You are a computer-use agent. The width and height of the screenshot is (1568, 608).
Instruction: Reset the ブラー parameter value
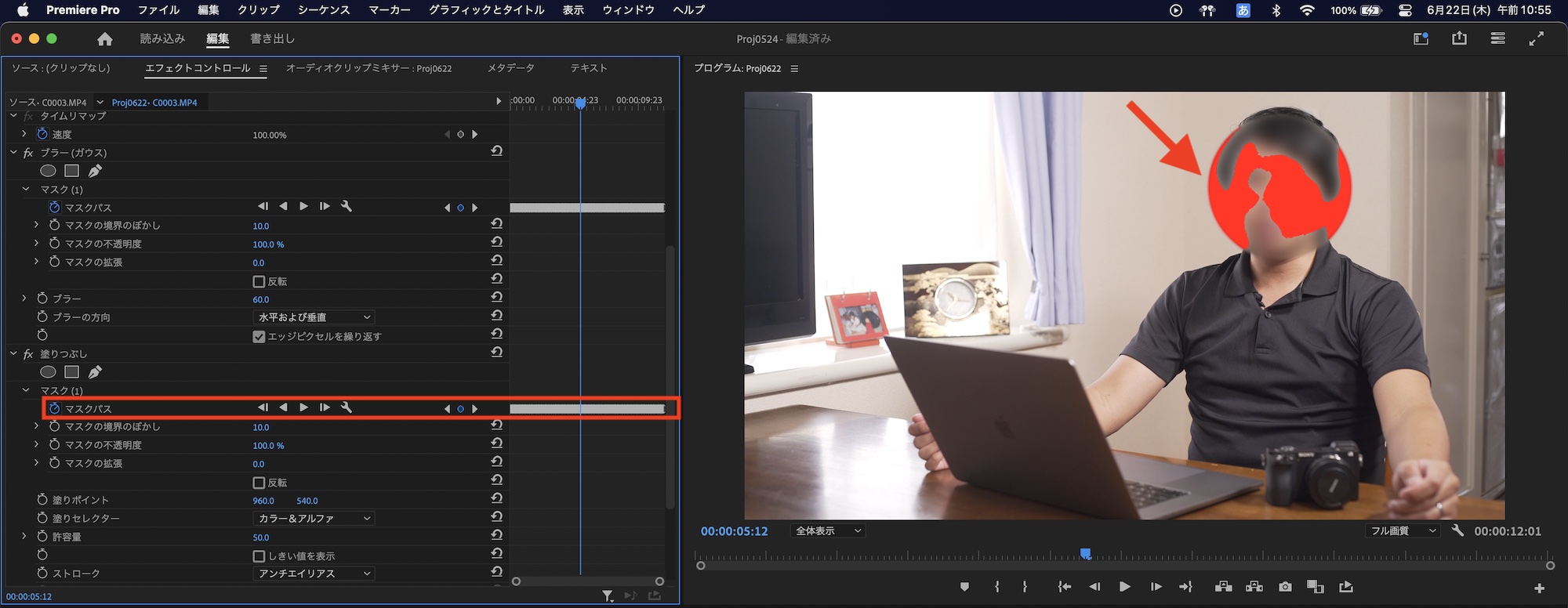[x=496, y=299]
